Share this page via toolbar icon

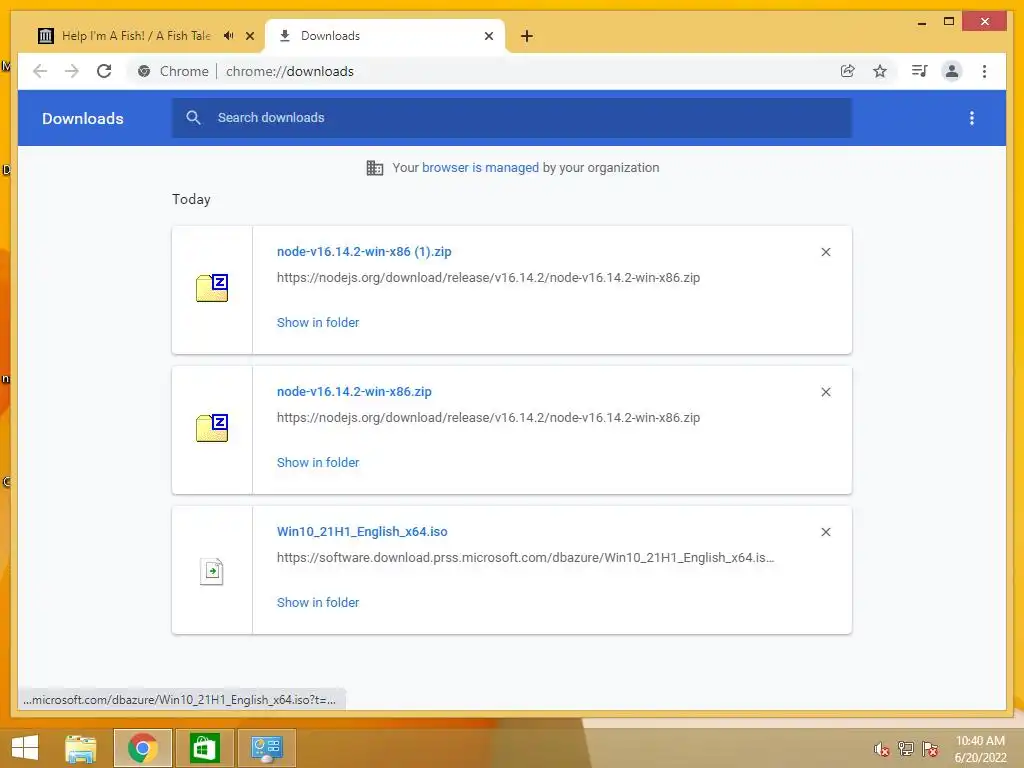[x=847, y=71]
